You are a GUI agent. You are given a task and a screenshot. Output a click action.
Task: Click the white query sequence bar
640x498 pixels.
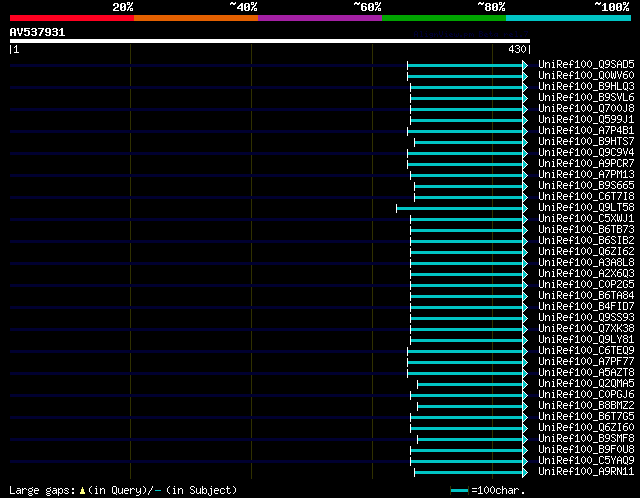270,41
